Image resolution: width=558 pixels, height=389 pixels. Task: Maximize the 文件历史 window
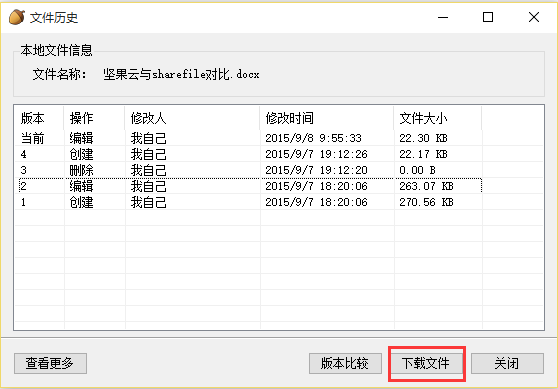click(x=488, y=17)
